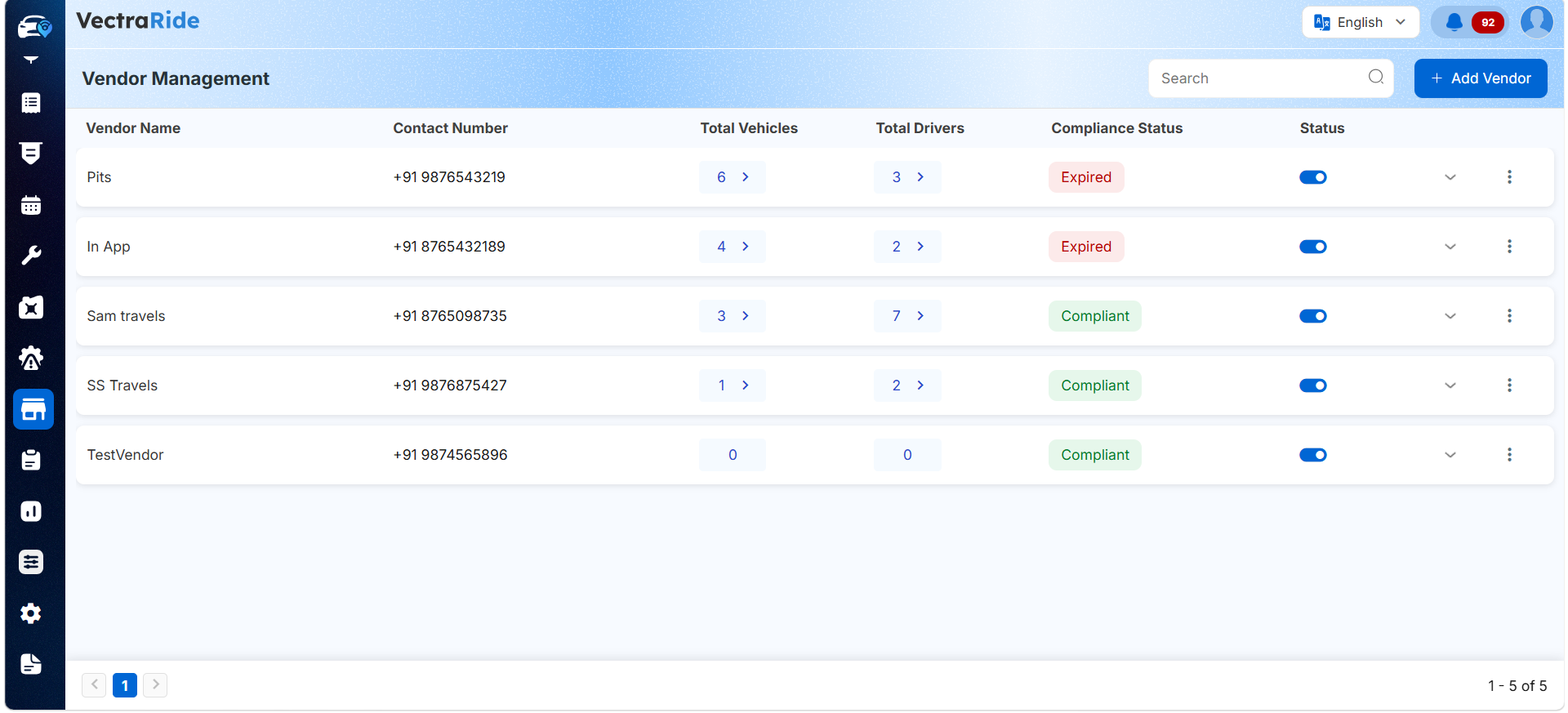Open the English language dropdown
1568x713 pixels.
pos(1361,22)
